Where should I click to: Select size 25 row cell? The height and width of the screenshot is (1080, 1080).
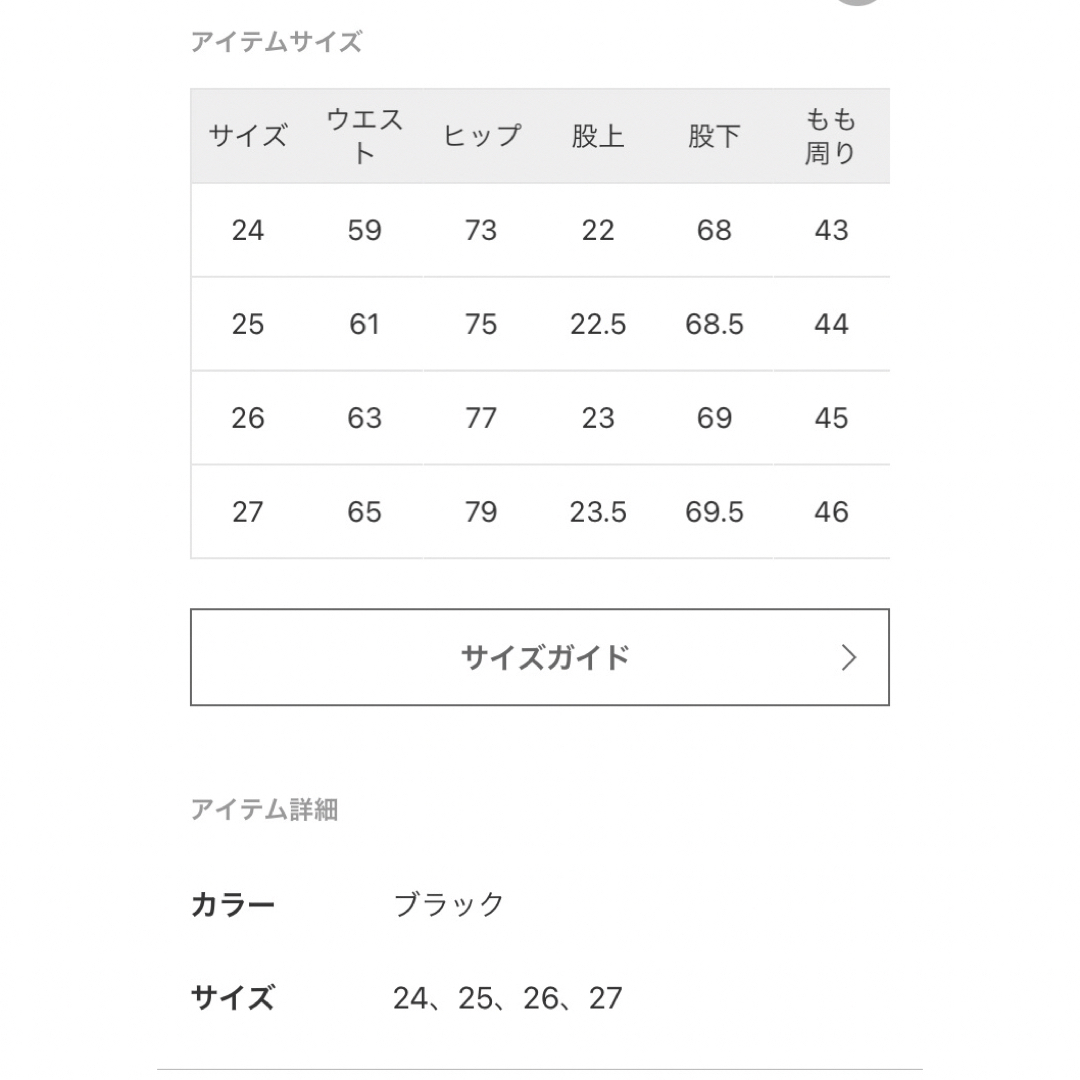click(248, 324)
